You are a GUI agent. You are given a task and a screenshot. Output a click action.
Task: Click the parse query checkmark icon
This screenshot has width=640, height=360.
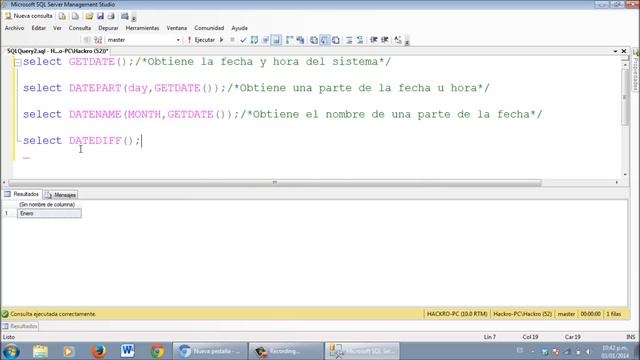[243, 40]
